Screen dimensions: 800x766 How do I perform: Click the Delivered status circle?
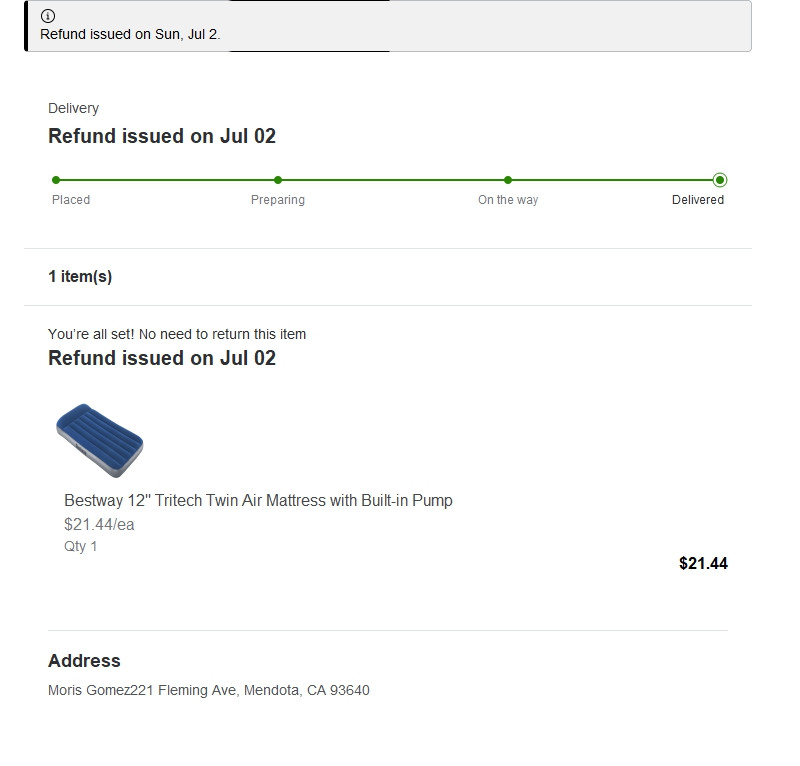[720, 180]
